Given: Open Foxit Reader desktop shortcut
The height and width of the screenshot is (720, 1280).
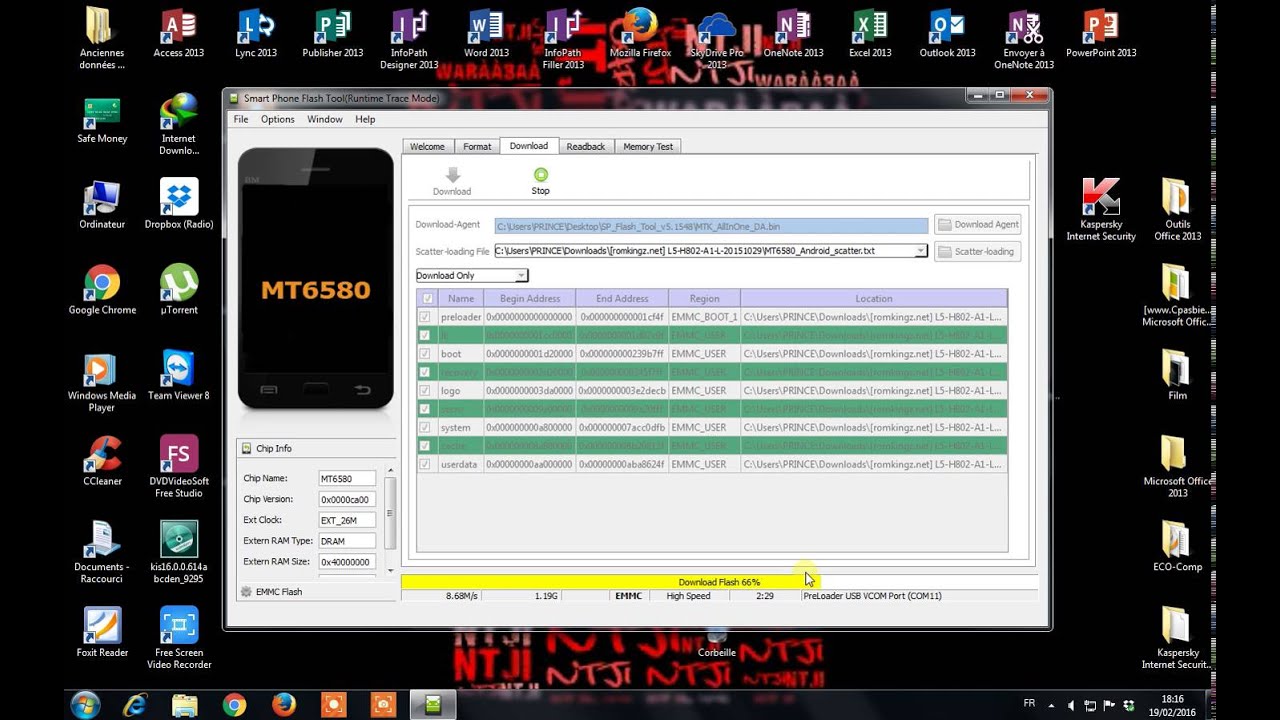Looking at the screenshot, I should 102,633.
